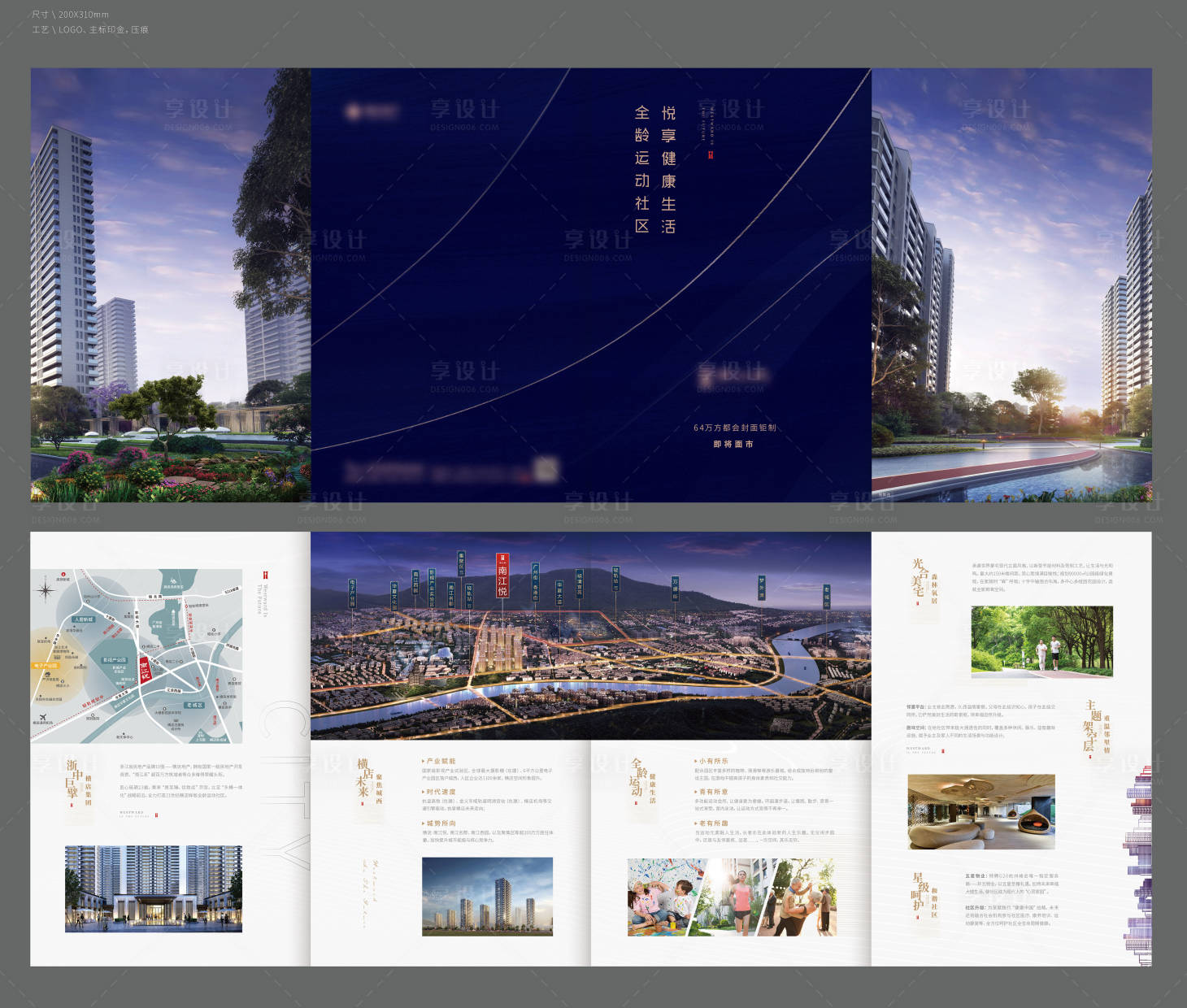Screen dimensions: 1187x1008
Task: Click the cover title 全龄运动社区
Action: point(642,169)
